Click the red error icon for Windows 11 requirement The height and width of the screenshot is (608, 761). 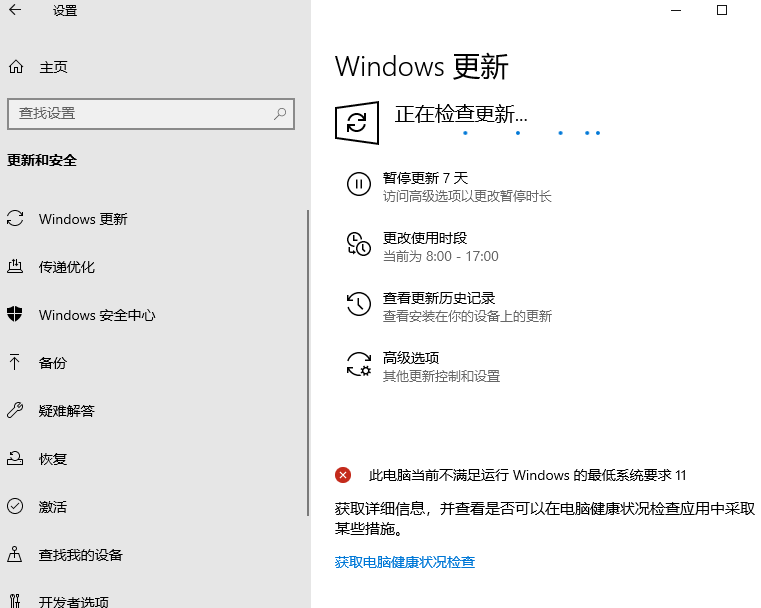click(x=343, y=475)
